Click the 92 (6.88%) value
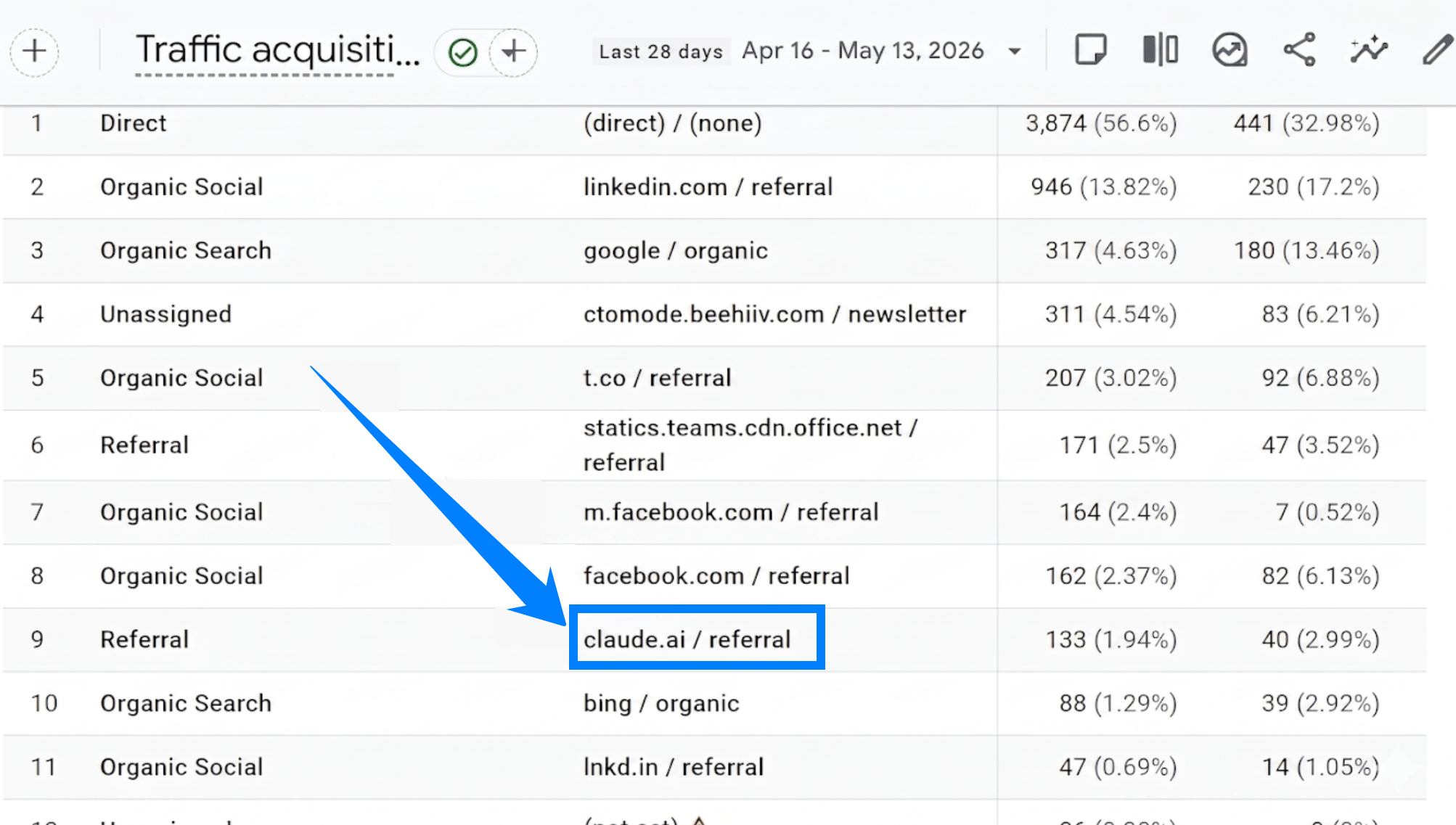Image resolution: width=1456 pixels, height=825 pixels. [1320, 378]
